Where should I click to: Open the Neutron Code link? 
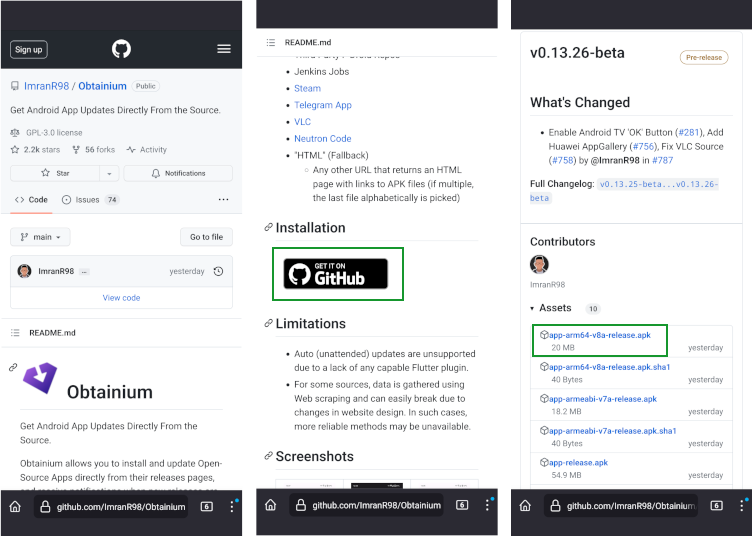coord(323,138)
